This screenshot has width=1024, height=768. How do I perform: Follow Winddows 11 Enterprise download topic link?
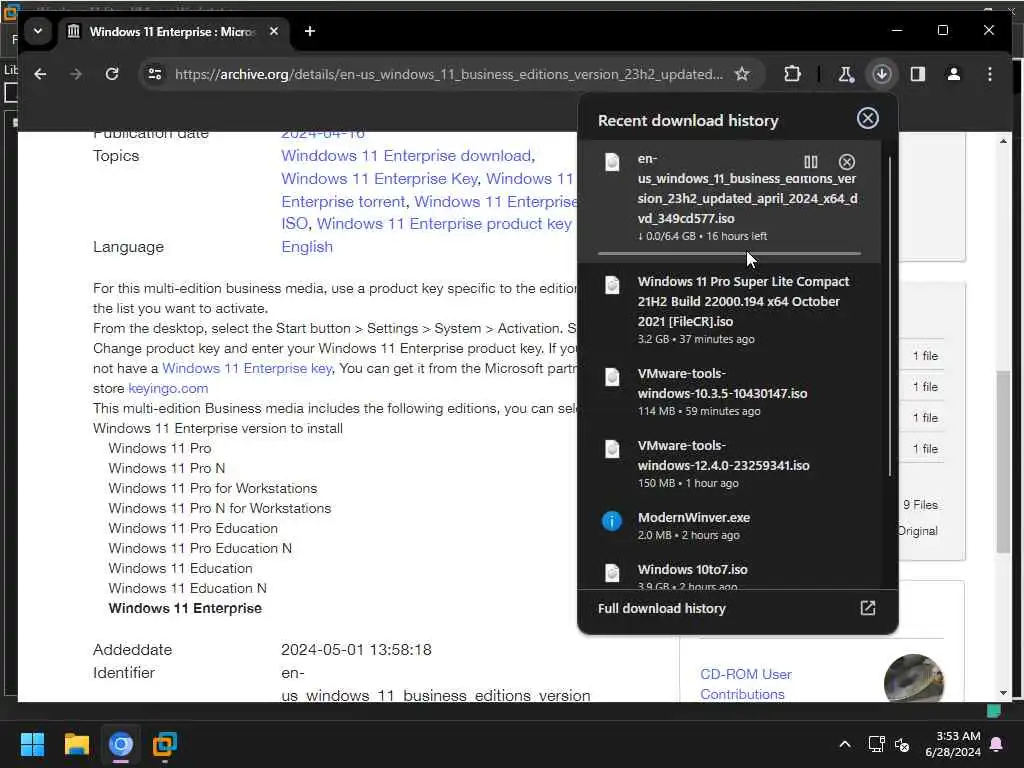click(406, 156)
